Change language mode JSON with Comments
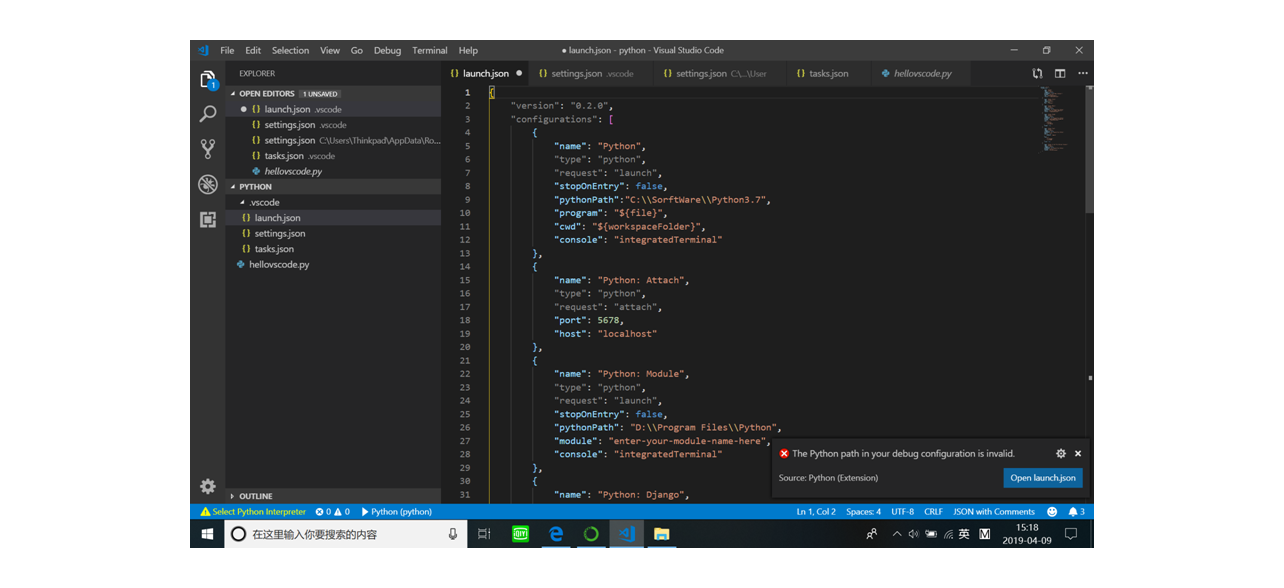1284x588 pixels. tap(994, 511)
